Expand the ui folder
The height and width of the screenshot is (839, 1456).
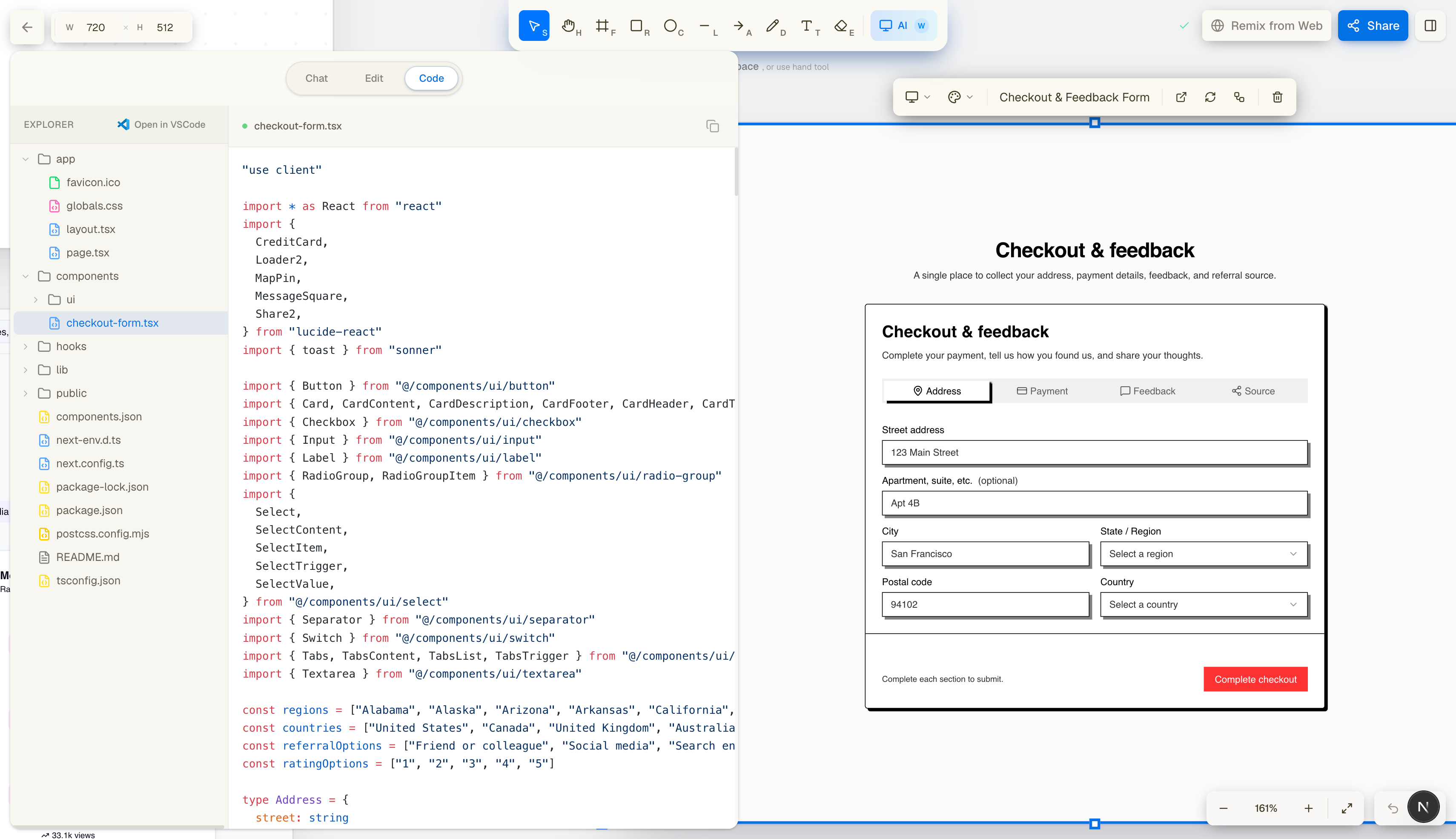tap(36, 300)
